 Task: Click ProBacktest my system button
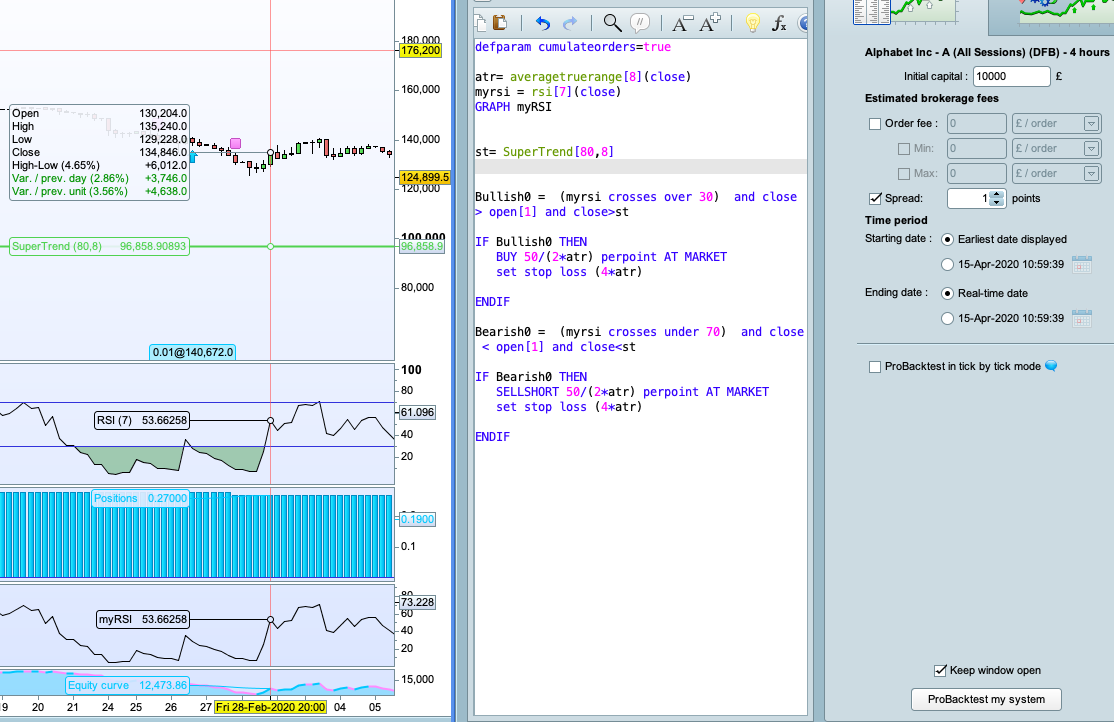point(986,699)
